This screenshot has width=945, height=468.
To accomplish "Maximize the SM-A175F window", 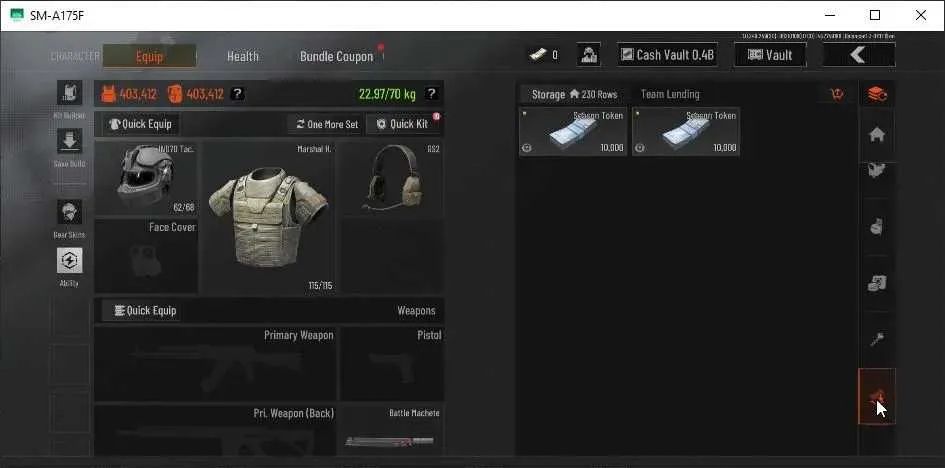I will [x=875, y=15].
